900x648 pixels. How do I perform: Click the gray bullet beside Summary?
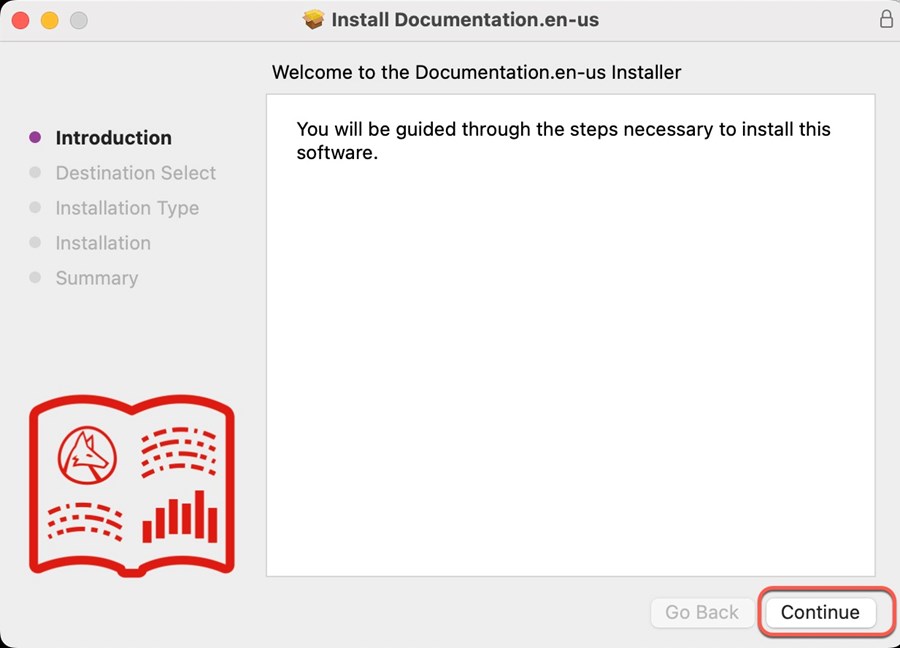coord(35,277)
